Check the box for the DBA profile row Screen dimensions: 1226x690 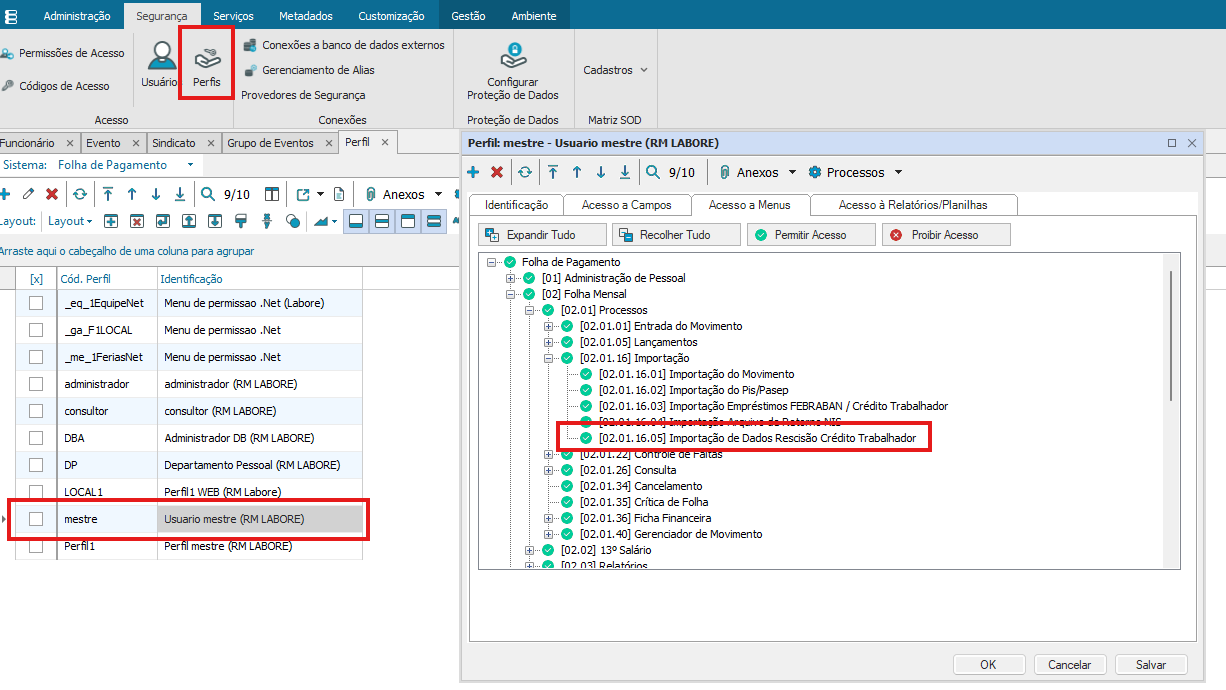[x=36, y=438]
